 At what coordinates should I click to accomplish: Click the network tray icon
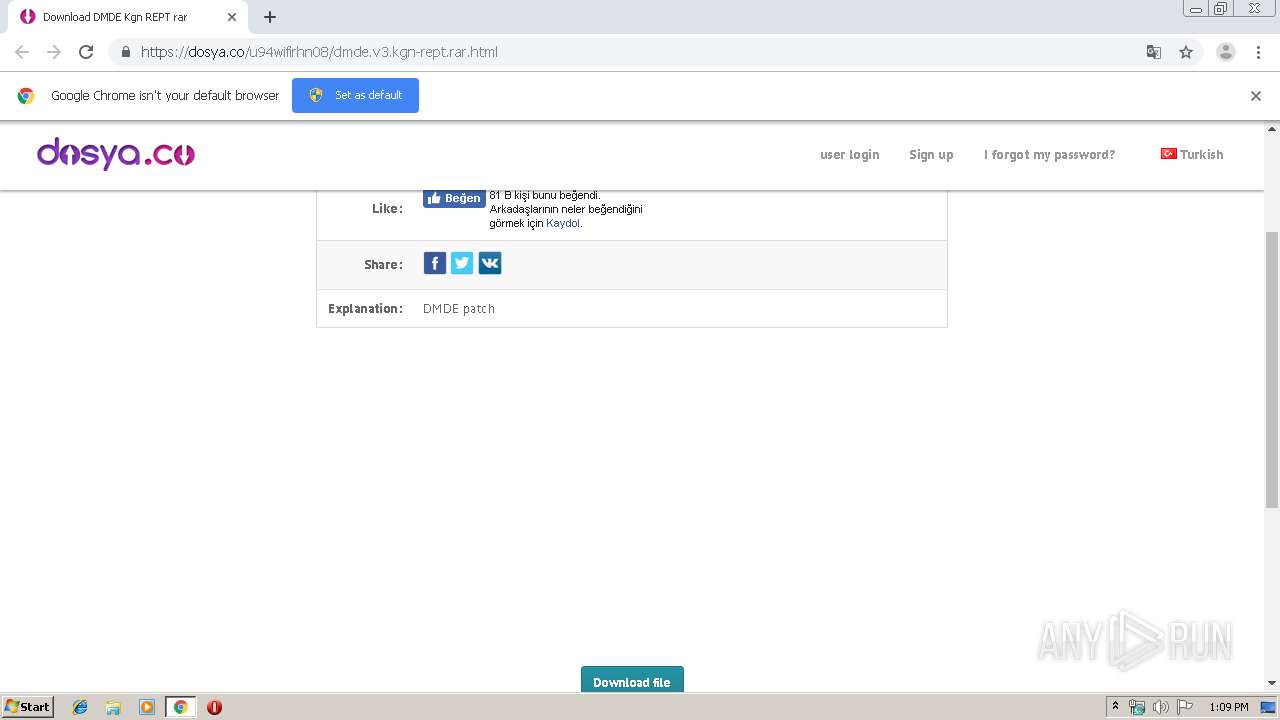[x=1136, y=707]
